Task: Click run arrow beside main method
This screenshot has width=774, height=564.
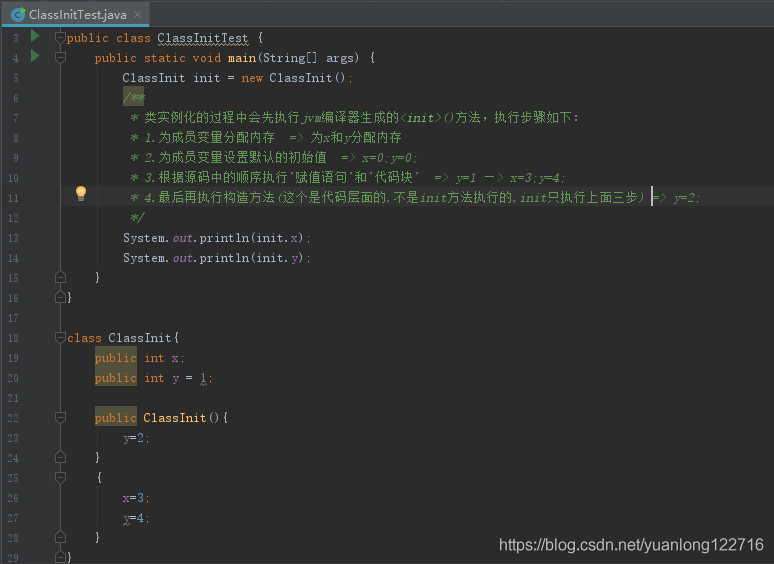Action: click(35, 57)
